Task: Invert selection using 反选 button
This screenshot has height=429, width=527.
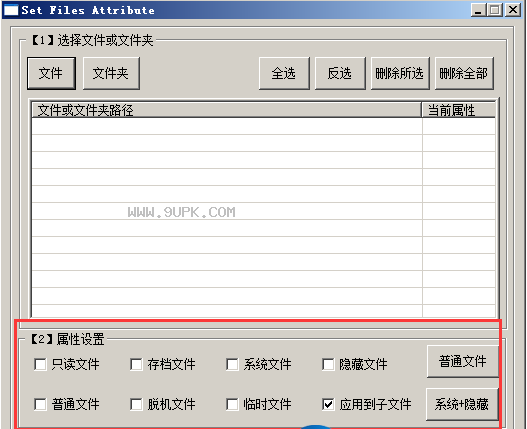Action: (340, 73)
